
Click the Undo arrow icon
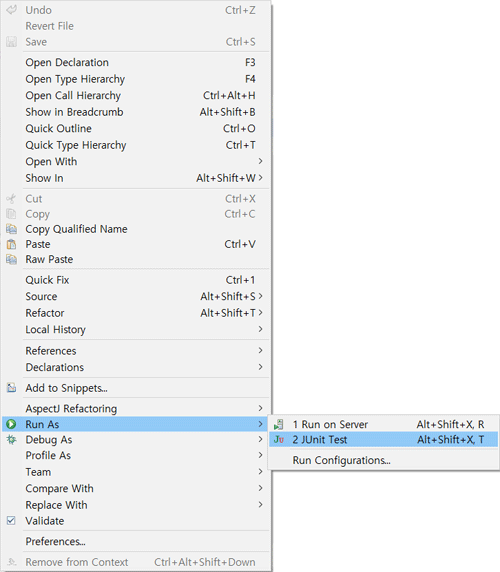click(x=11, y=10)
